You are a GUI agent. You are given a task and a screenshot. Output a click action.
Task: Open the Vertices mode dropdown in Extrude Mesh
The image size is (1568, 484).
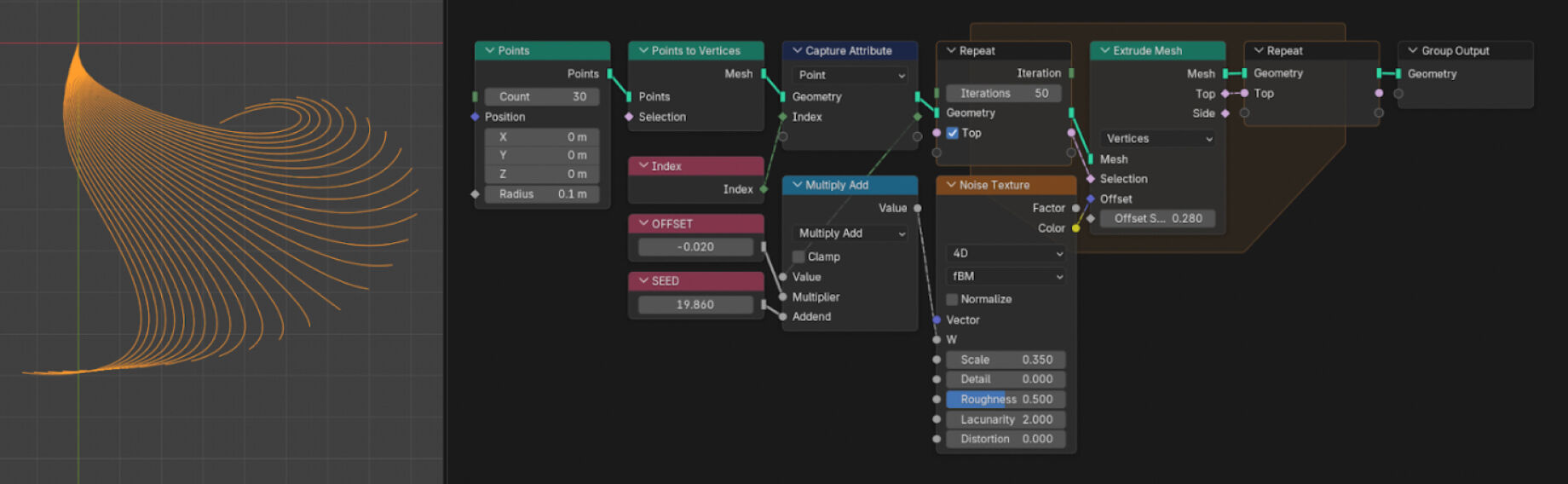(x=1158, y=138)
